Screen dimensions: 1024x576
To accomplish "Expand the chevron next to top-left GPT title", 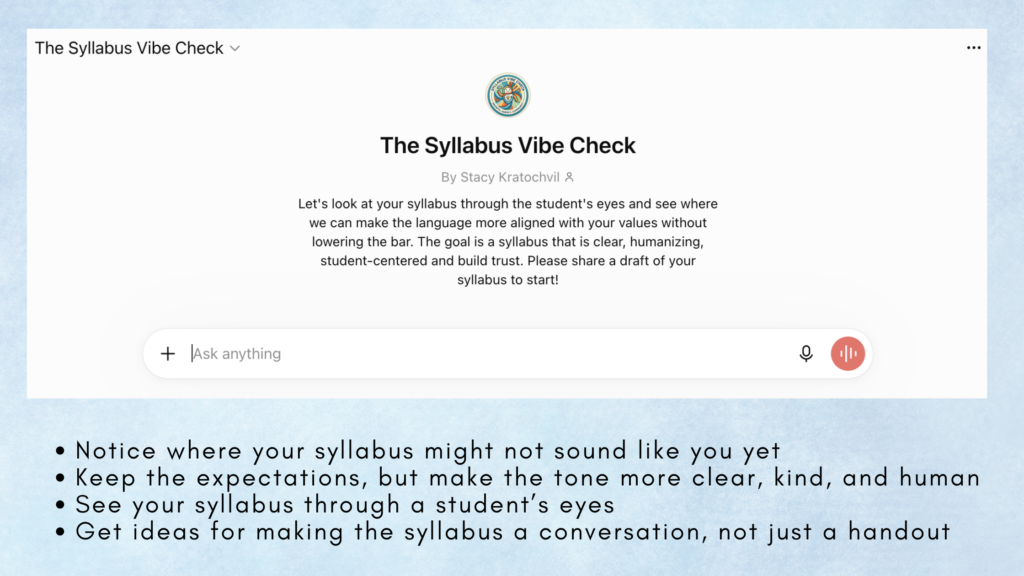I will tap(235, 48).
